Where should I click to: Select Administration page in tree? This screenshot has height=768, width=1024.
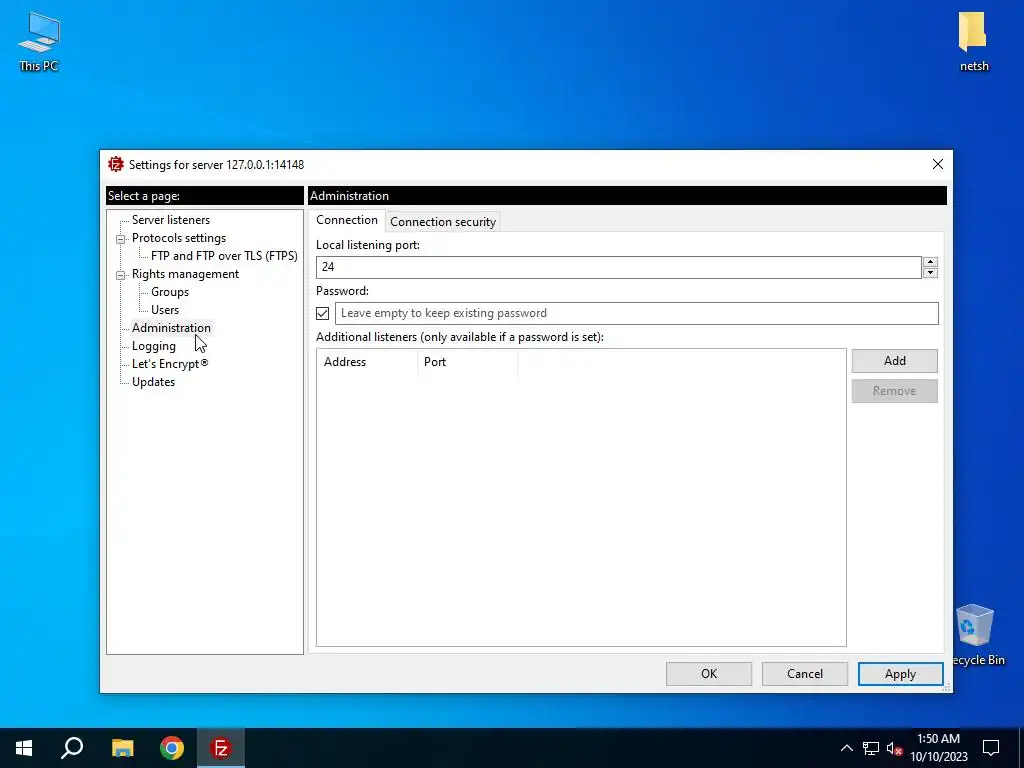[171, 328]
